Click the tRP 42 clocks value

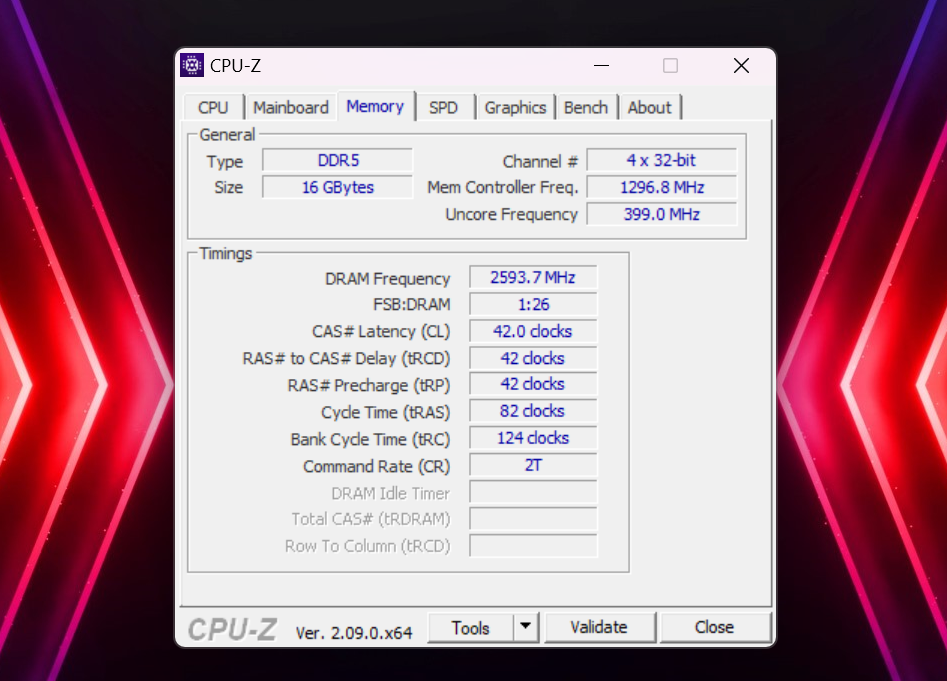tap(533, 384)
